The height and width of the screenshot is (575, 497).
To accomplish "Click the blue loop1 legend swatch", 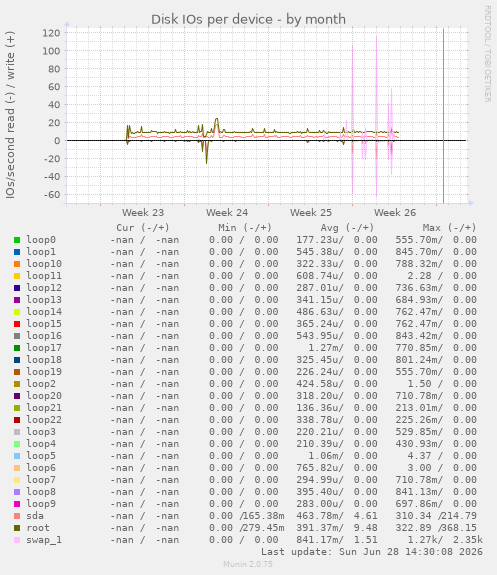I will (x=17, y=252).
